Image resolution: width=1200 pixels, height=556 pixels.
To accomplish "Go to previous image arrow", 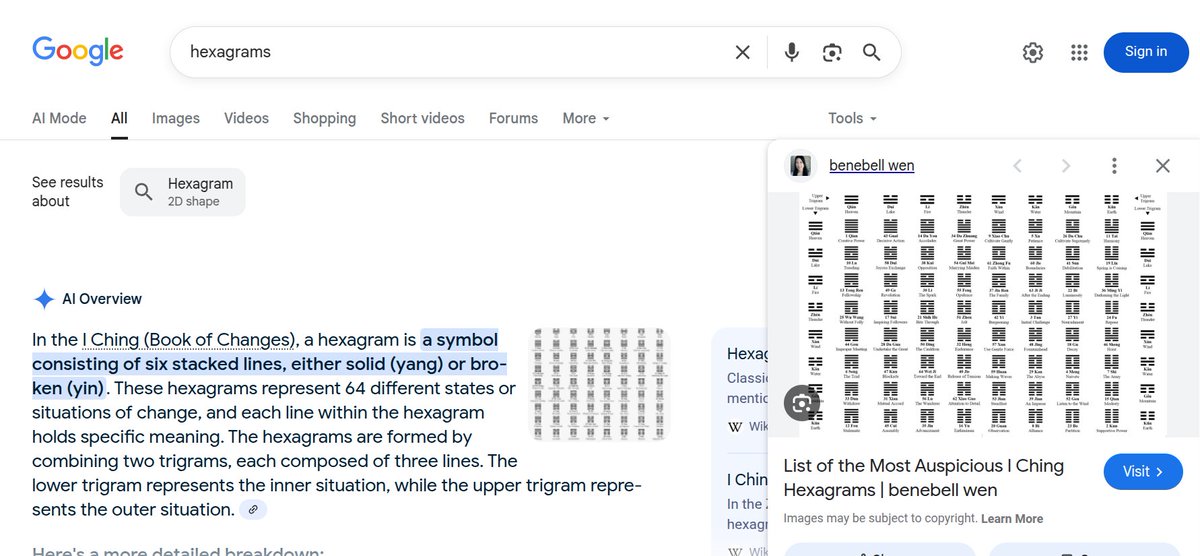I will click(1018, 166).
